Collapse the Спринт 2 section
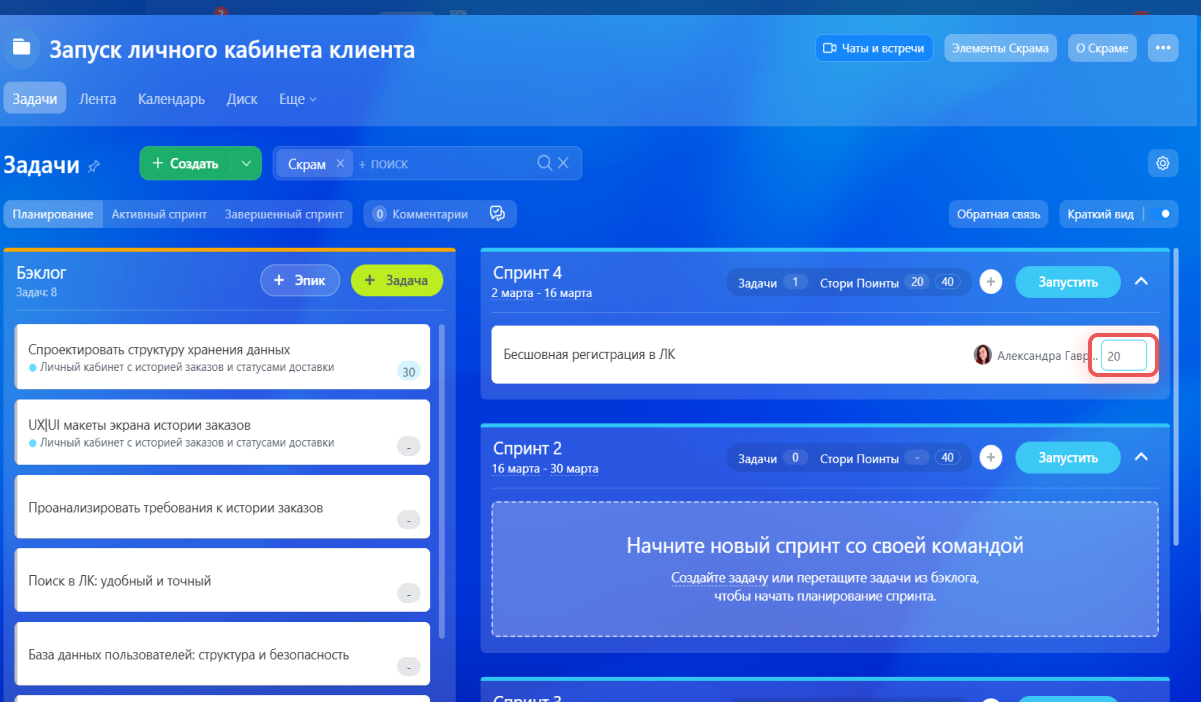Viewport: 1201px width, 702px height. 1142,457
